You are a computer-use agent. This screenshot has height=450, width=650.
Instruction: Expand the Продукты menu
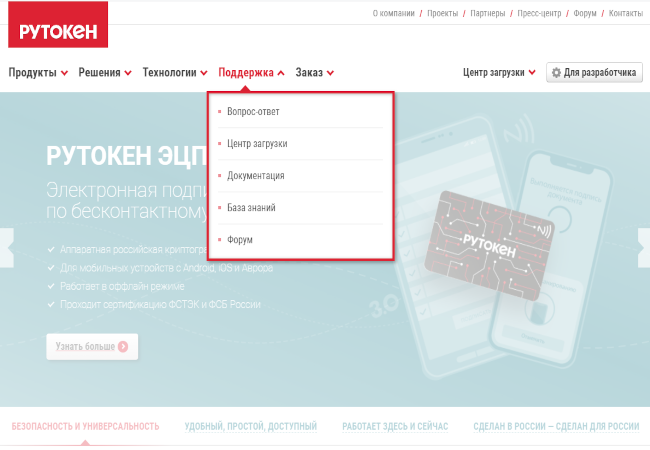click(38, 73)
